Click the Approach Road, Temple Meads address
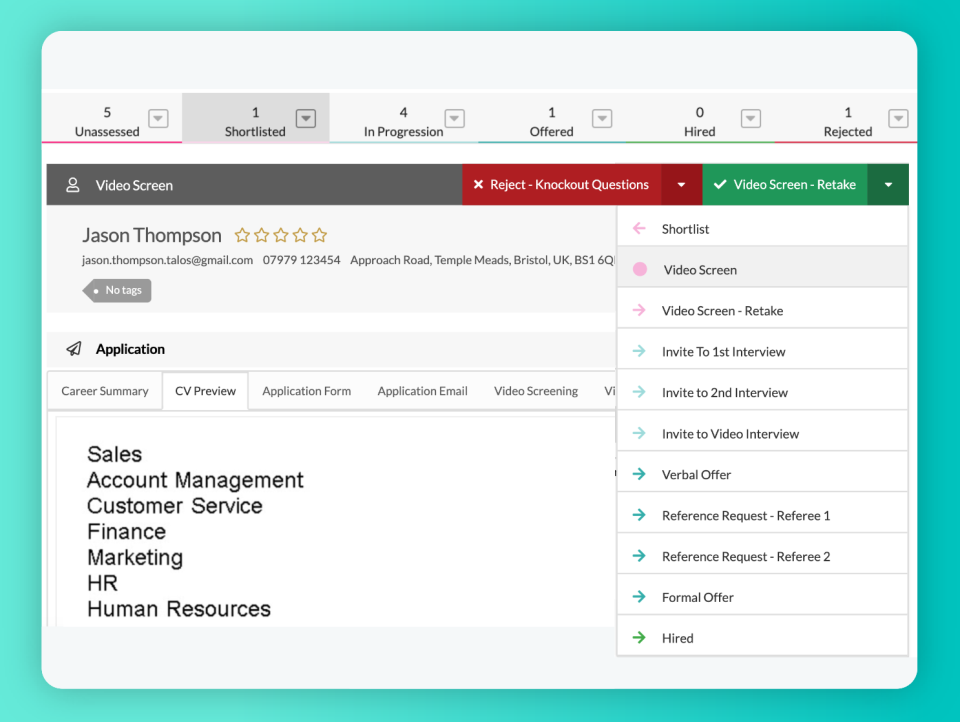Image resolution: width=960 pixels, height=722 pixels. click(482, 260)
